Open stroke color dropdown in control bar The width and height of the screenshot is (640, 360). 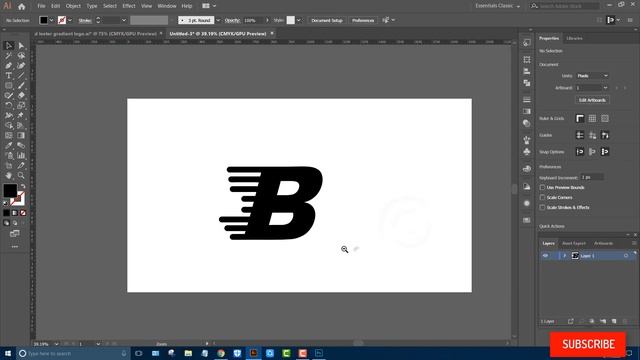click(x=70, y=20)
